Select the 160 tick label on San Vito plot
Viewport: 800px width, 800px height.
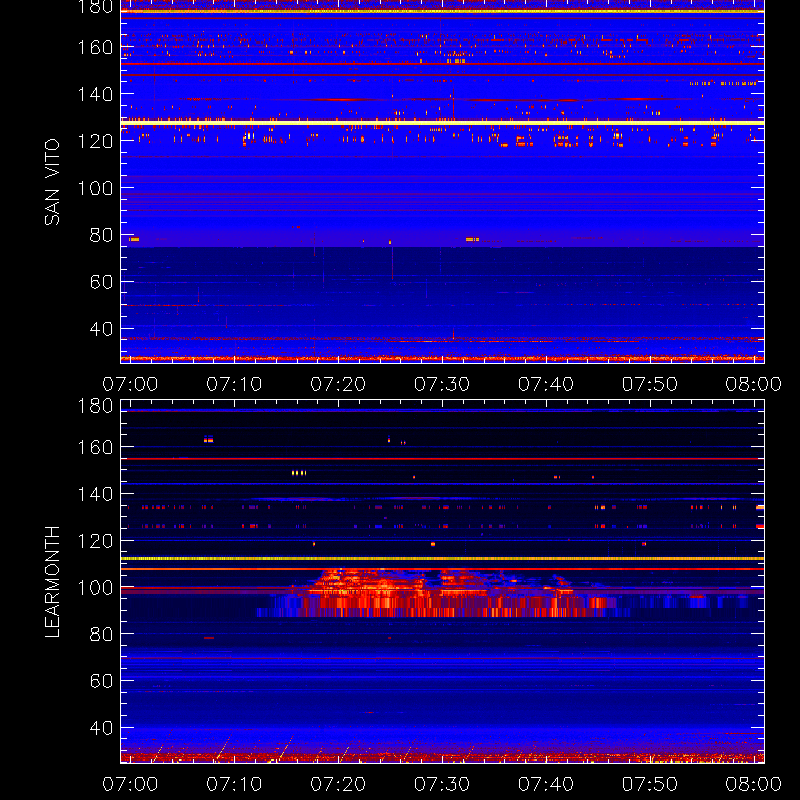pos(95,47)
